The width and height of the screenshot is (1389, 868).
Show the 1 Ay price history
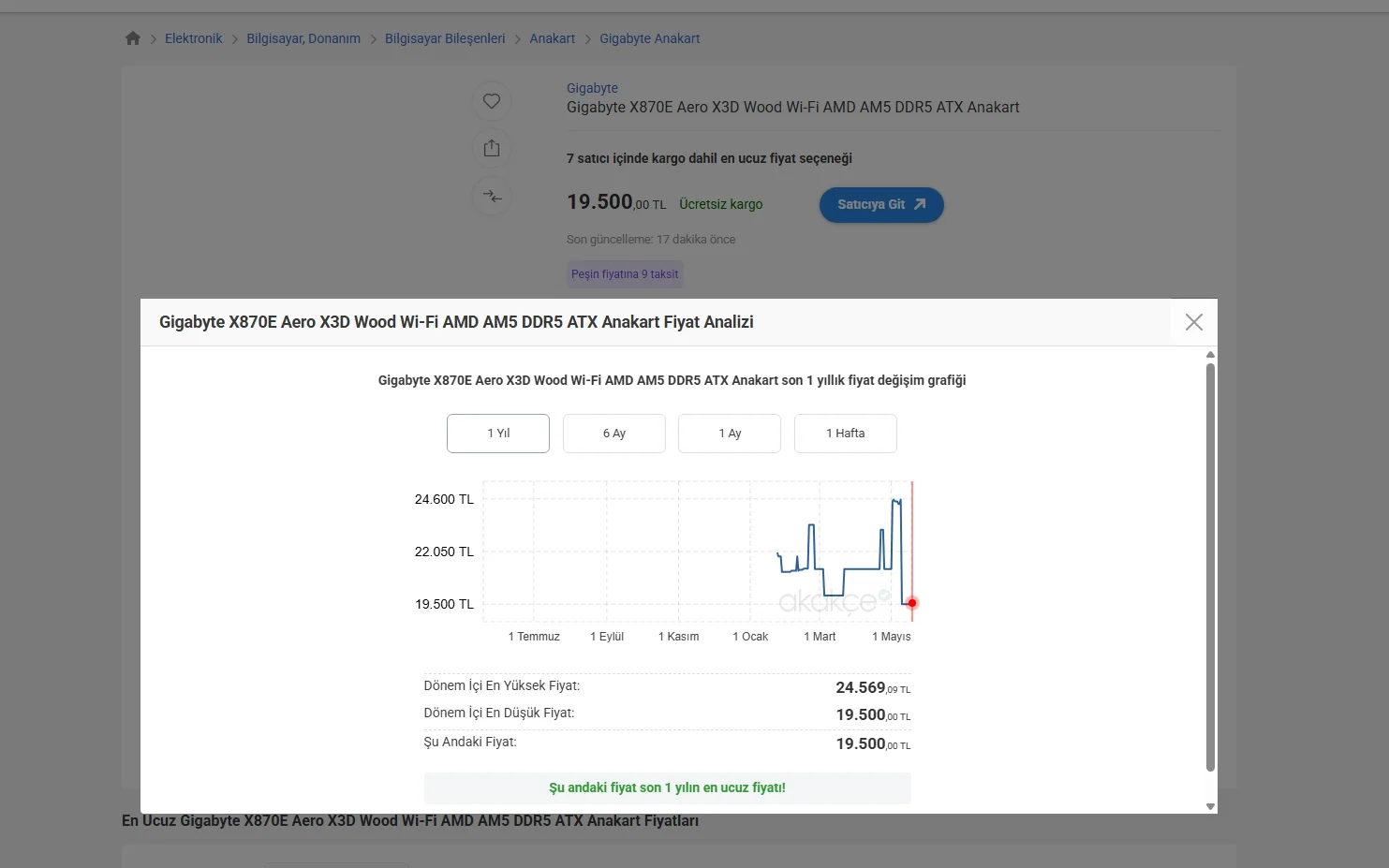pyautogui.click(x=730, y=434)
